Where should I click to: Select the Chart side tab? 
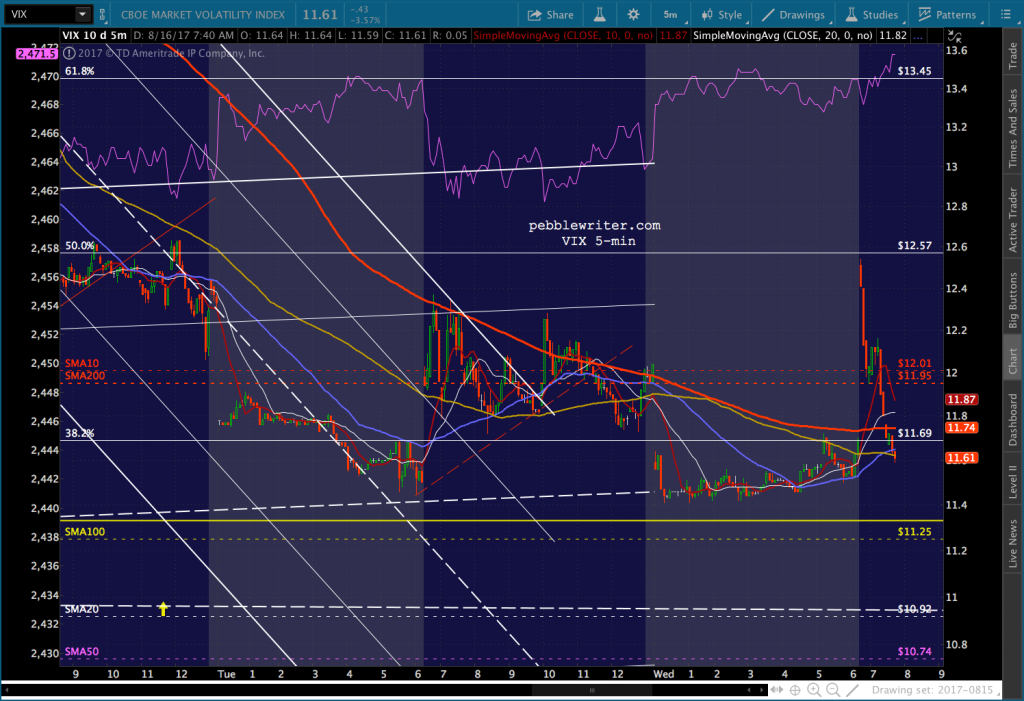coord(1013,360)
